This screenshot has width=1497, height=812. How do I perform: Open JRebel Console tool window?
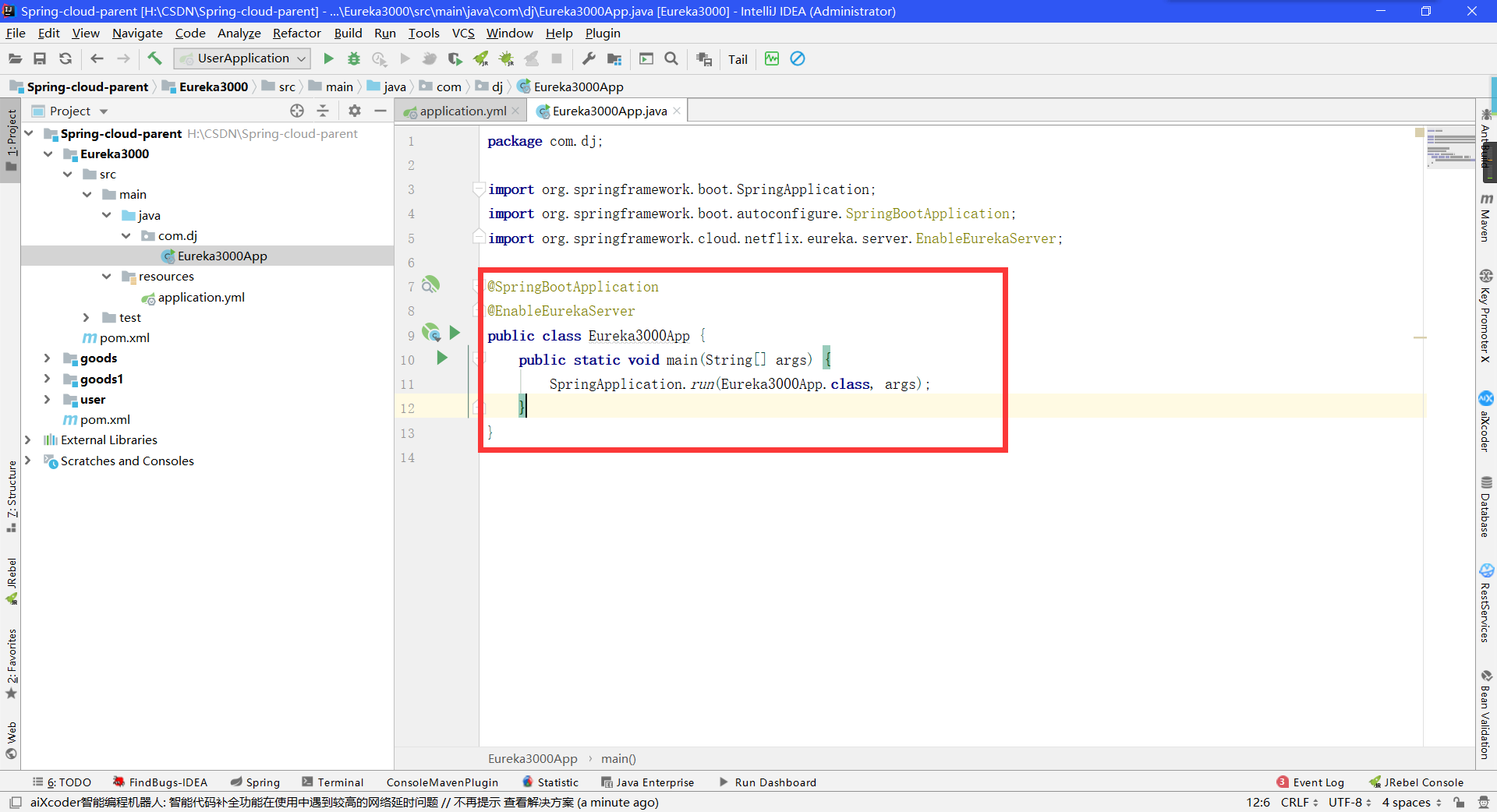point(1417,782)
